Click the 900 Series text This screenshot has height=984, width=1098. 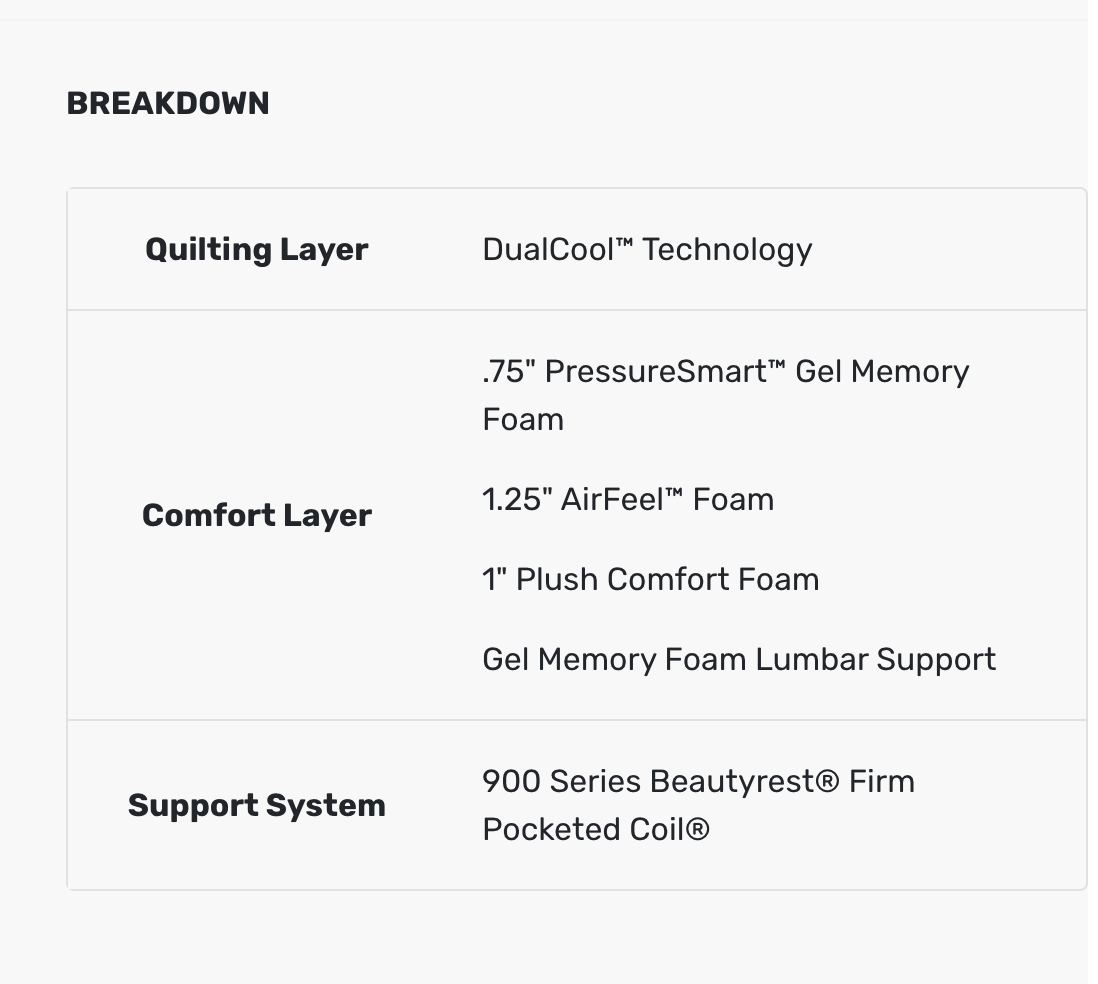click(561, 781)
